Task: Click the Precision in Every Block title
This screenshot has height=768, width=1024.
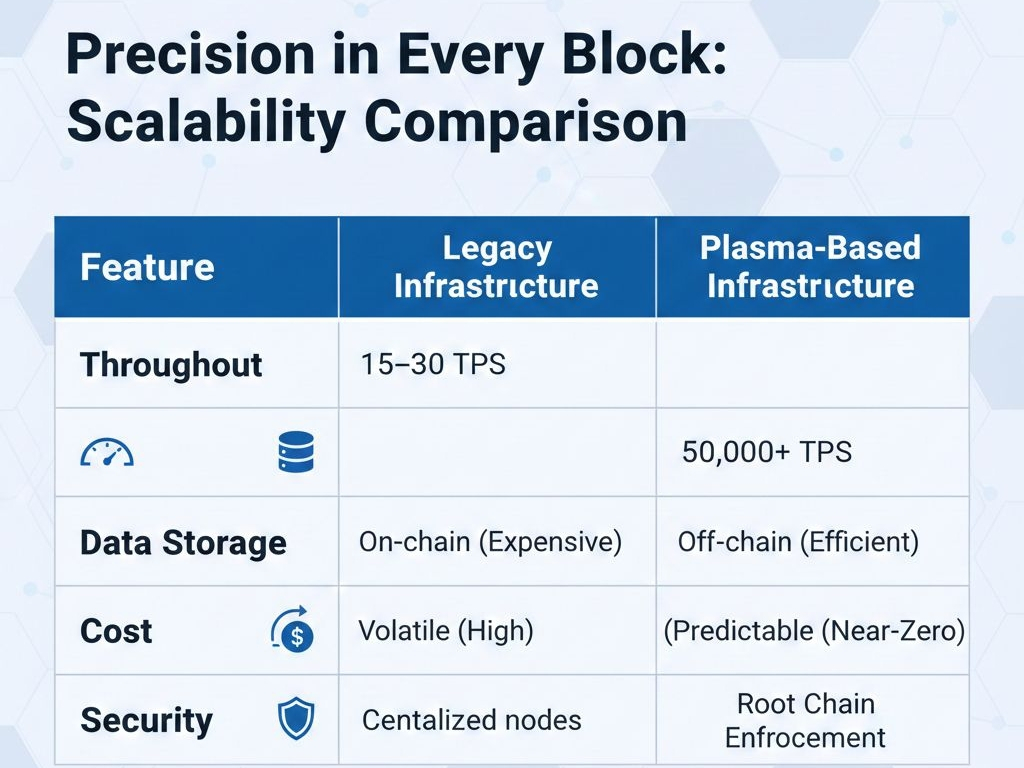Action: 396,54
